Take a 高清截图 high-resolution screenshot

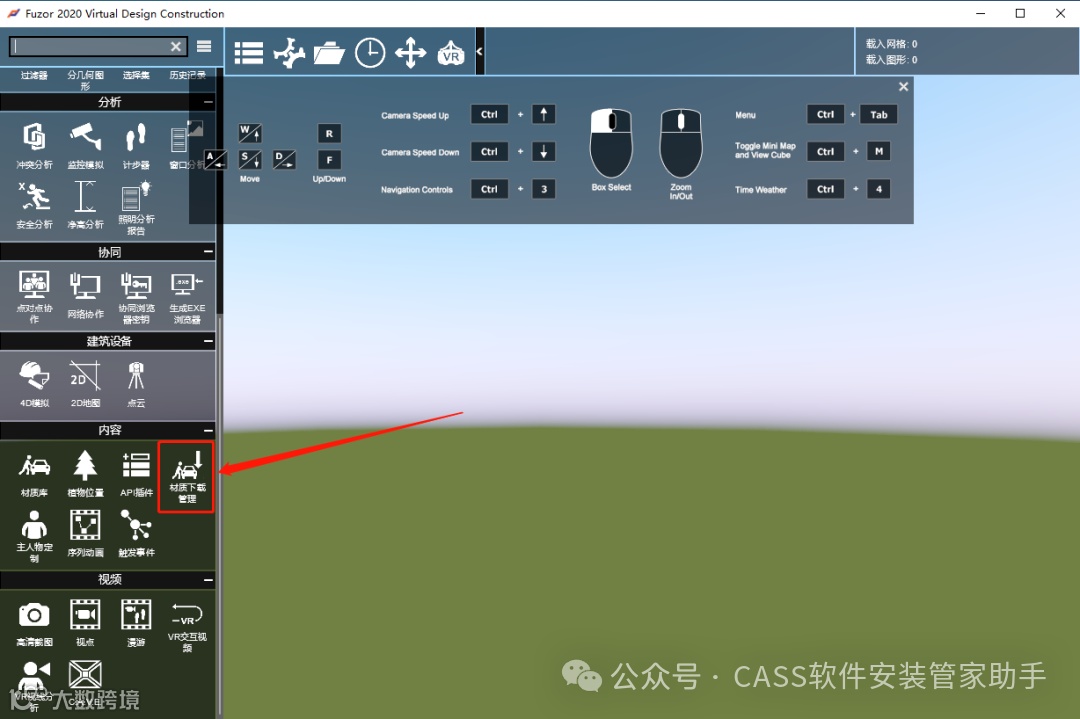coord(34,623)
